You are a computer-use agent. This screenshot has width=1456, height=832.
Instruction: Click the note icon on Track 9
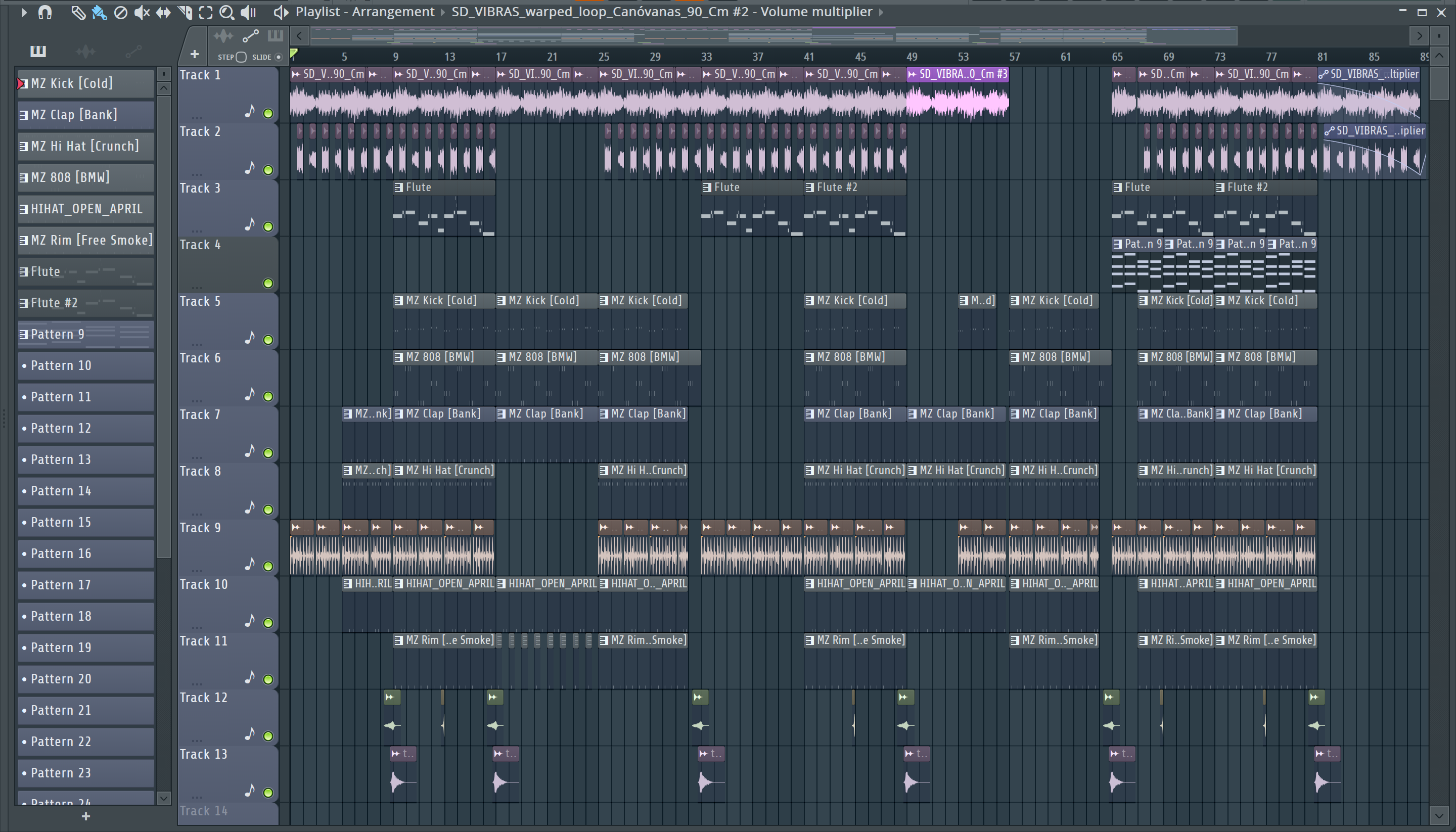[x=250, y=564]
